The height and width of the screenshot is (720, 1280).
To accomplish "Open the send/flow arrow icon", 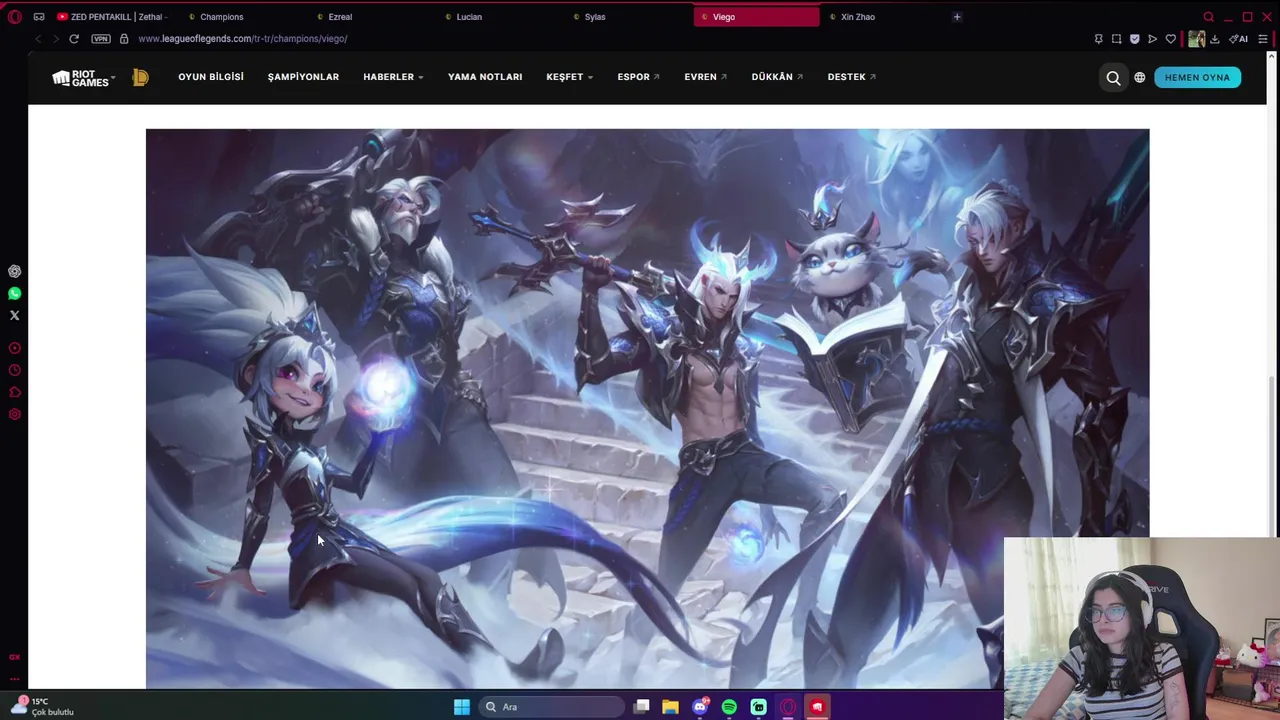I will (x=1152, y=39).
